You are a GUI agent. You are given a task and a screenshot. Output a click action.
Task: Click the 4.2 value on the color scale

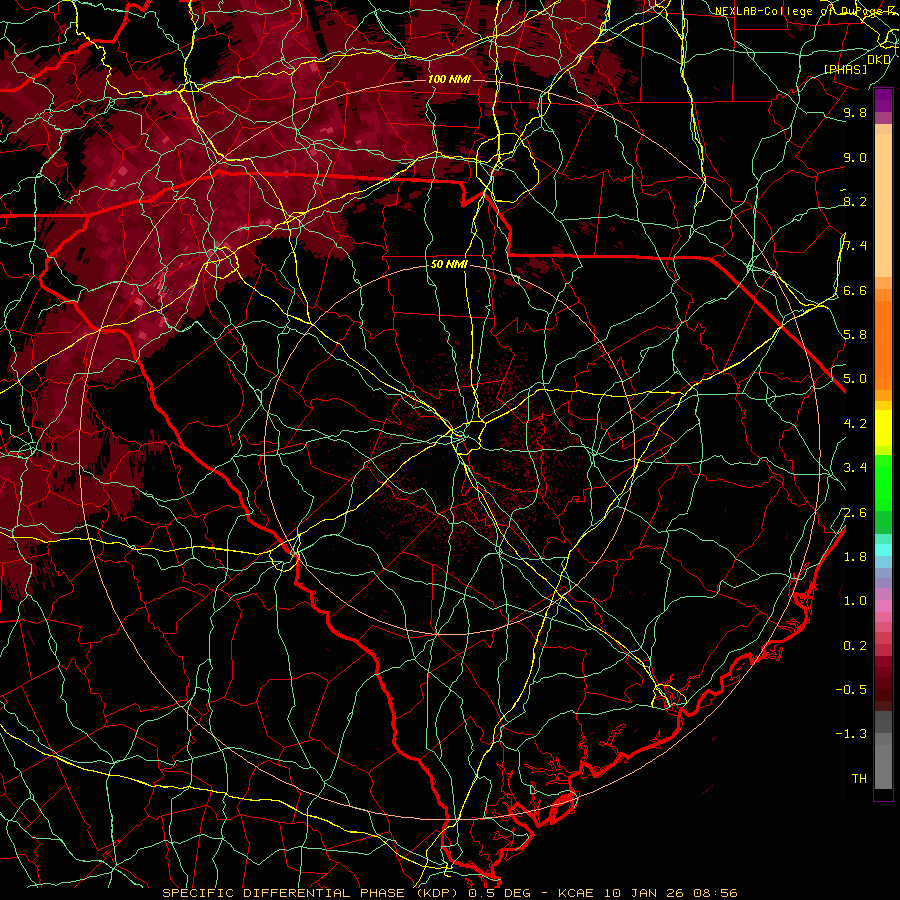pos(855,424)
